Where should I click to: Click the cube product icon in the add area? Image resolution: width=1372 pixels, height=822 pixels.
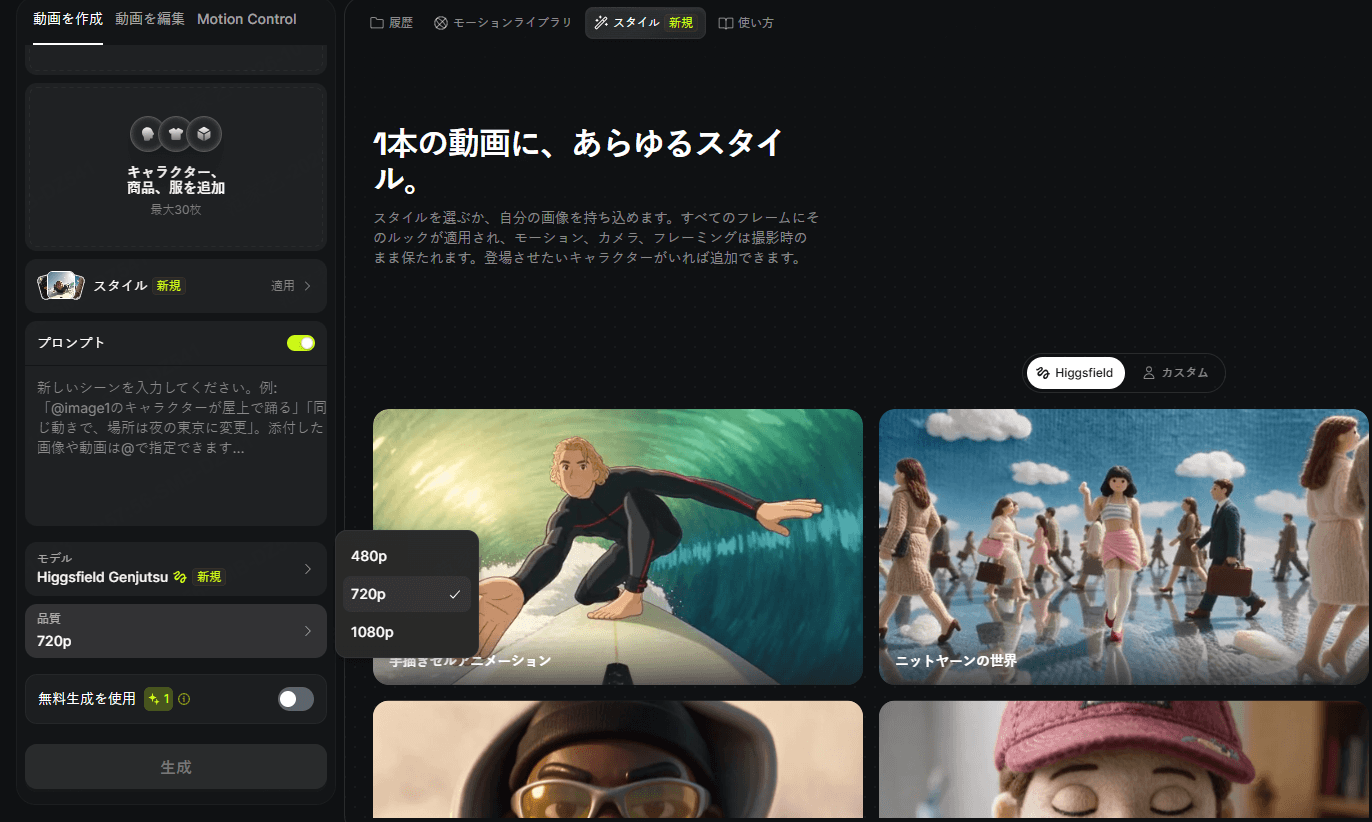tap(204, 133)
